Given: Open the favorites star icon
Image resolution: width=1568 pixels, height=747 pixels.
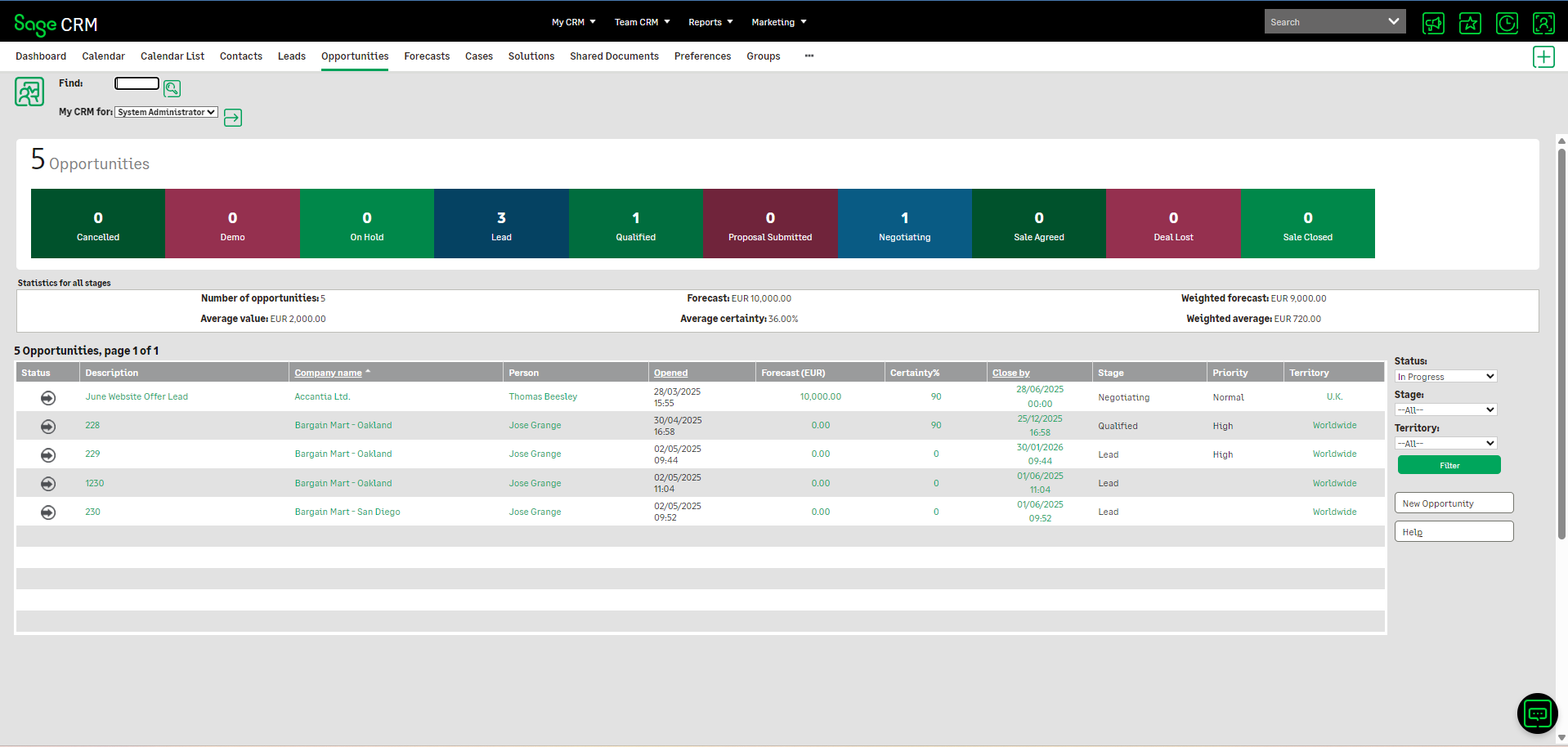Looking at the screenshot, I should point(1470,23).
